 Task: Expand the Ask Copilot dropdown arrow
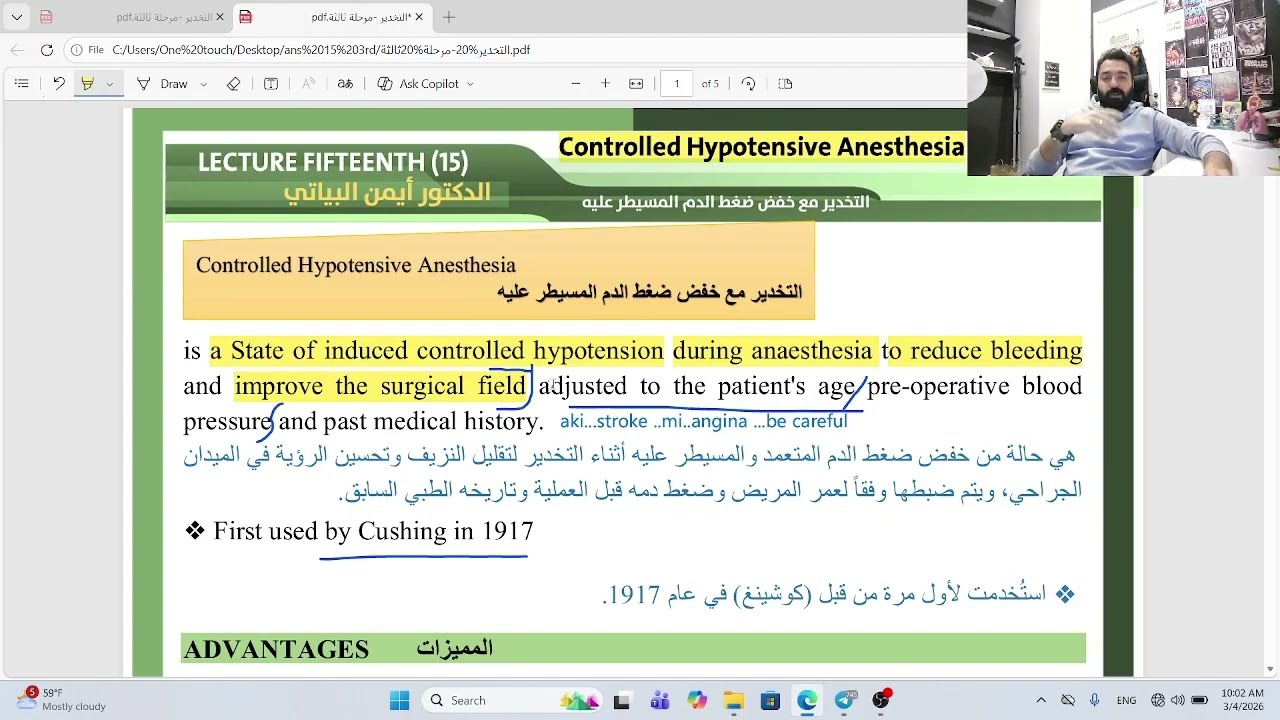(x=470, y=84)
